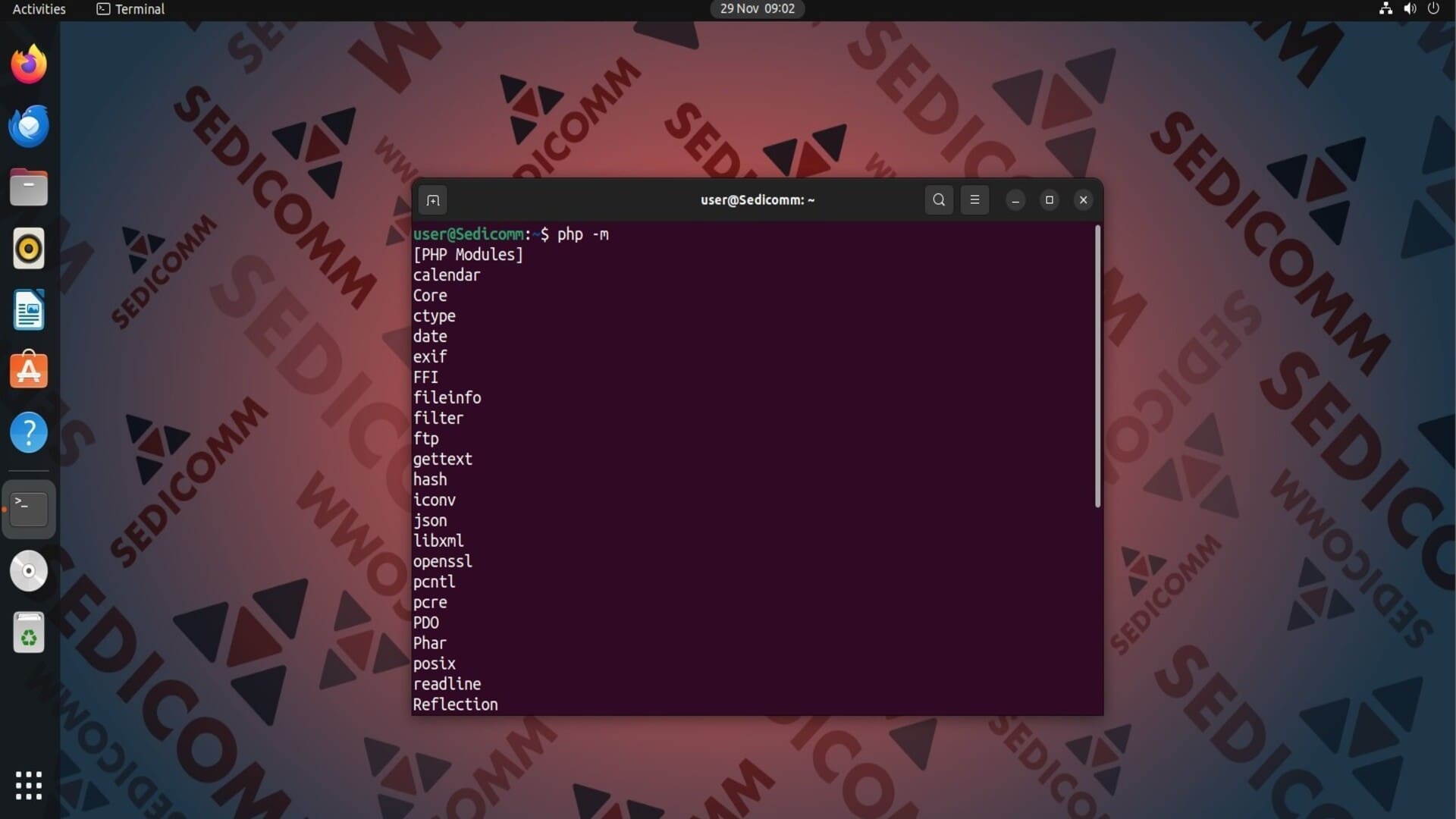Click the 'libxml' module line
Image resolution: width=1456 pixels, height=819 pixels.
click(x=438, y=541)
